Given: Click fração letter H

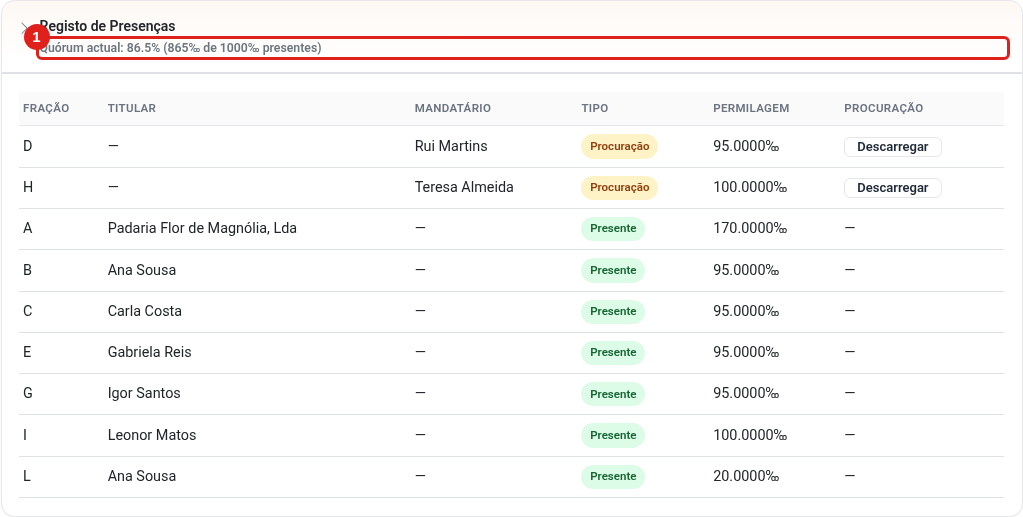Looking at the screenshot, I should [x=27, y=187].
